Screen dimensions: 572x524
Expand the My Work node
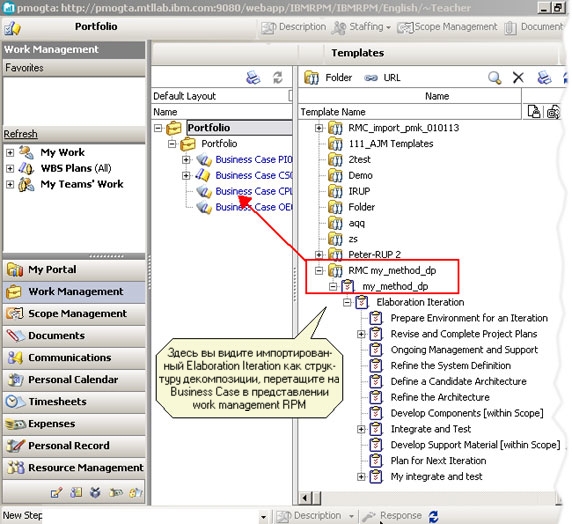click(x=10, y=153)
